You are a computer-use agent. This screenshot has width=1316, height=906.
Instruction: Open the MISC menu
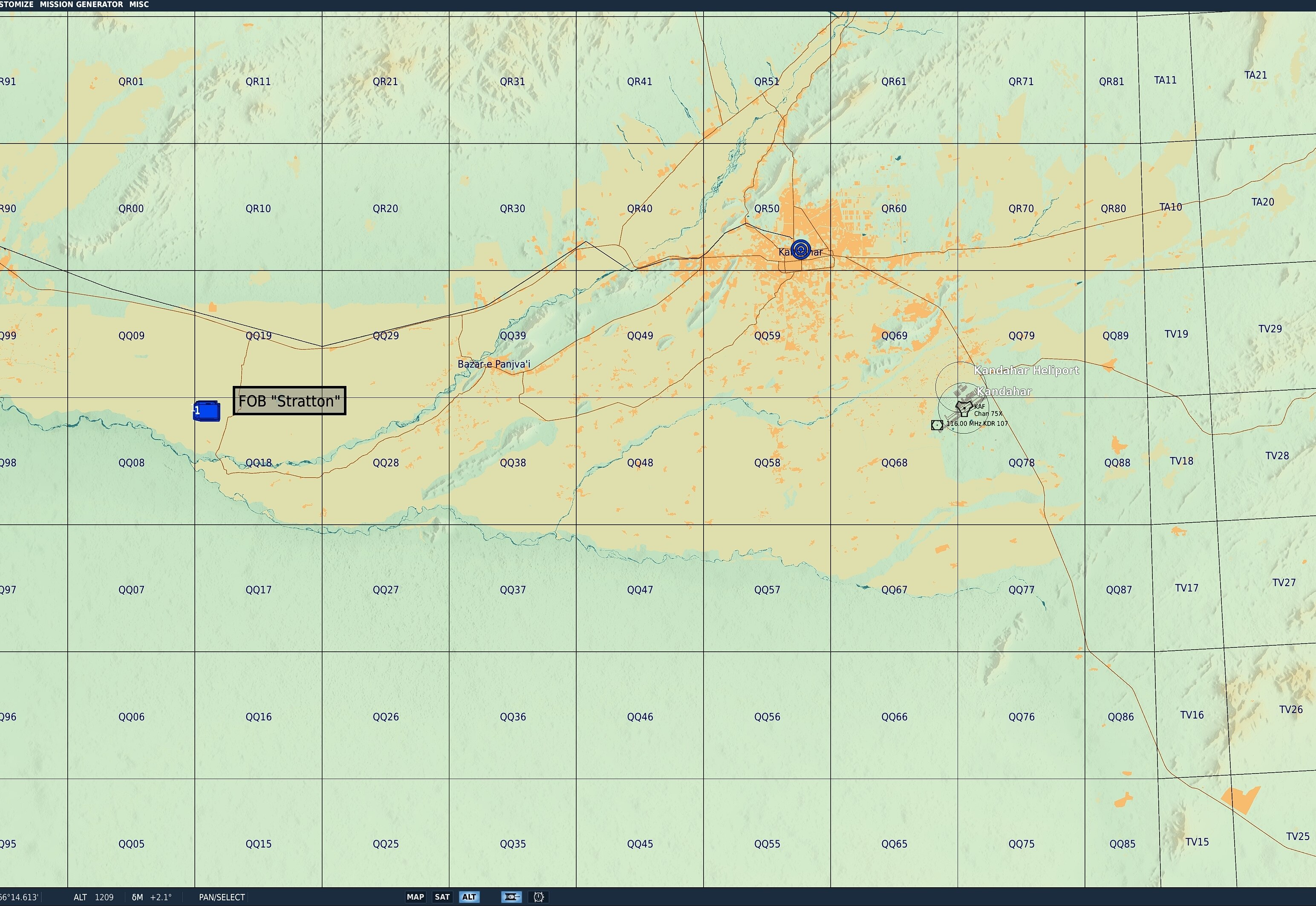139,5
